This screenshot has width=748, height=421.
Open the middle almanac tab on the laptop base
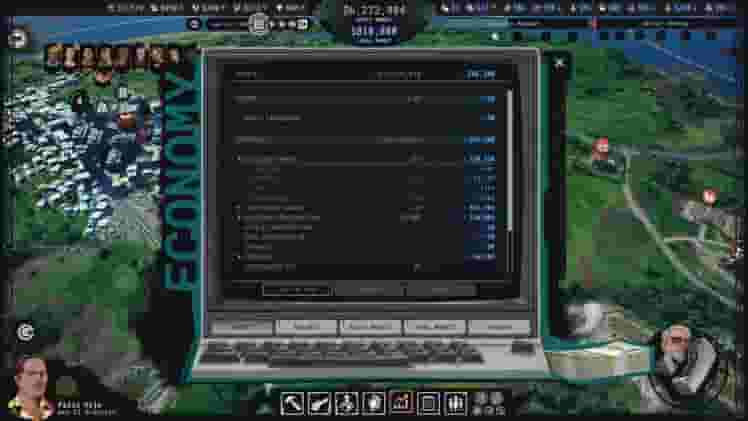click(x=371, y=327)
